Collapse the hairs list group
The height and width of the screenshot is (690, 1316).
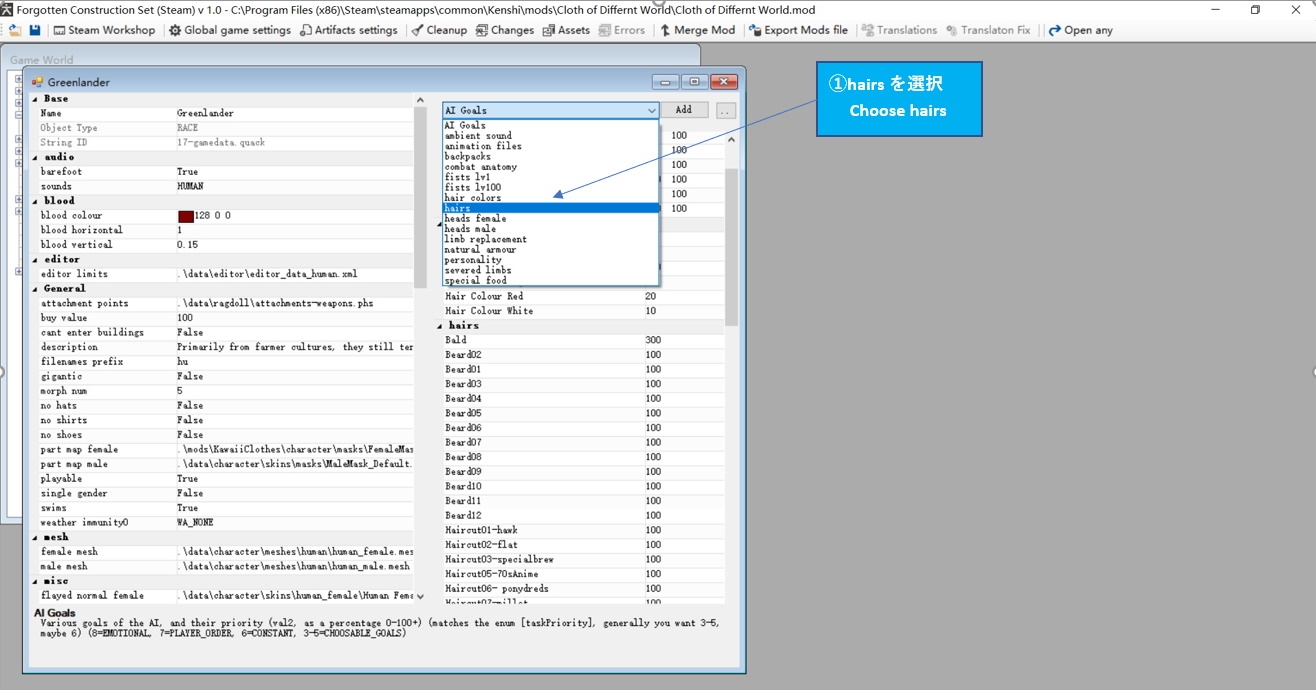[x=441, y=326]
